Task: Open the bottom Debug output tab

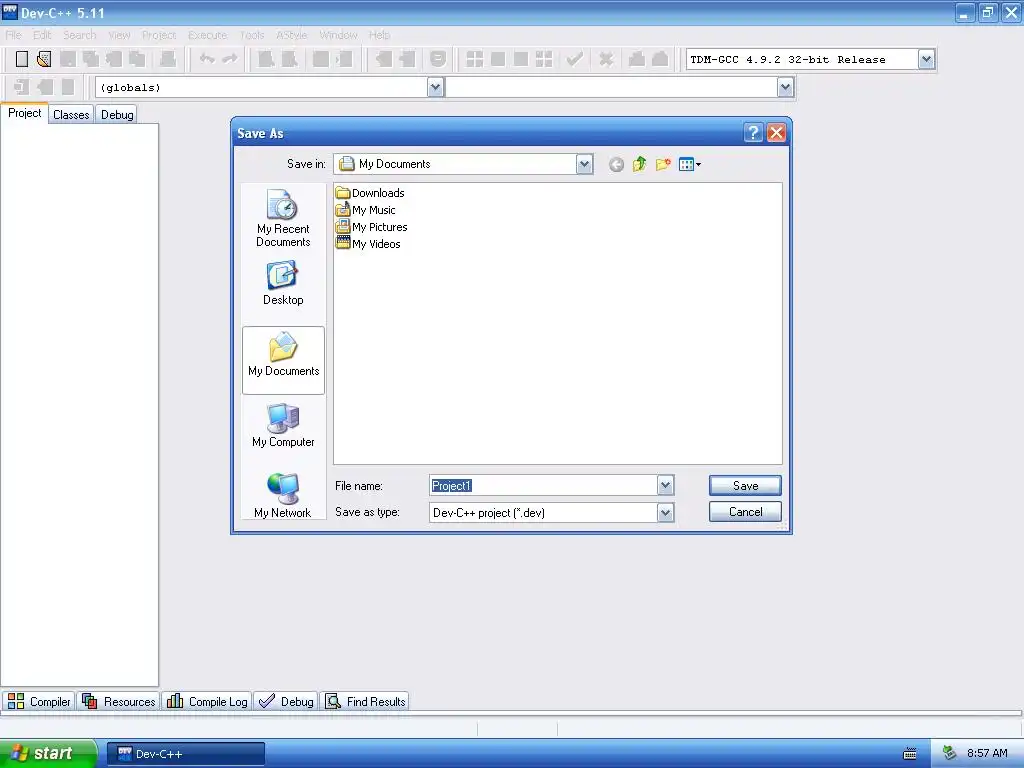Action: [286, 701]
